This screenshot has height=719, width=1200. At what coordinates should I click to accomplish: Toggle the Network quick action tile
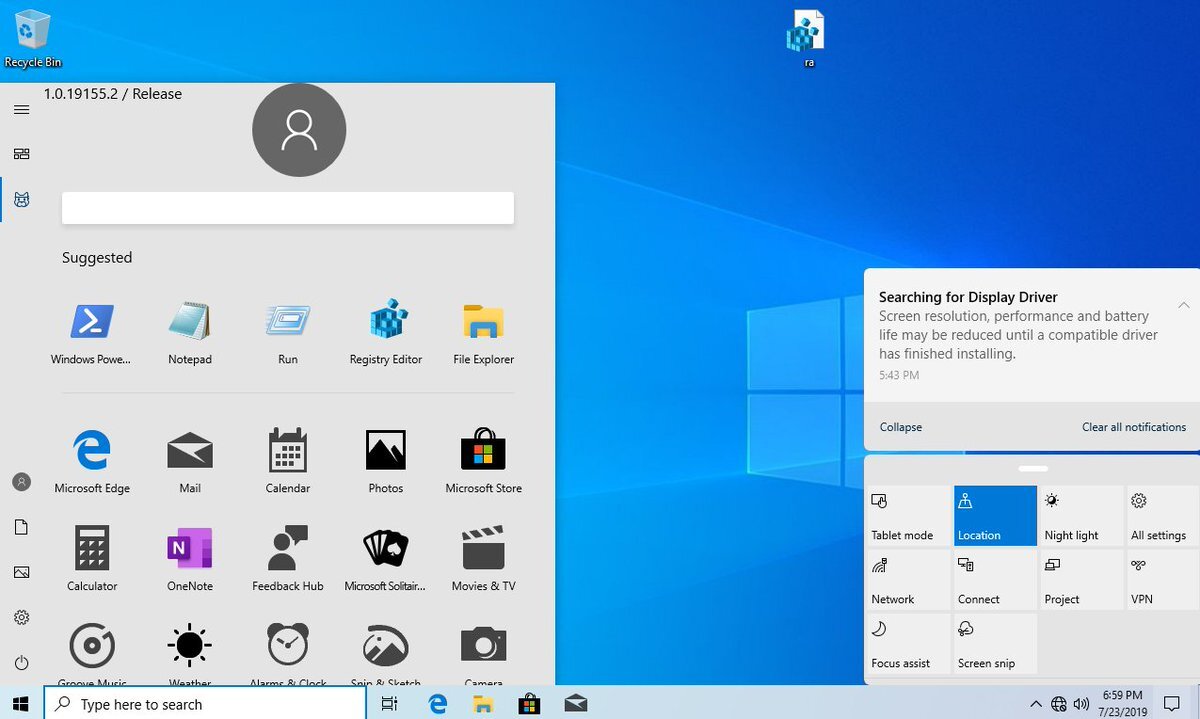(x=908, y=580)
